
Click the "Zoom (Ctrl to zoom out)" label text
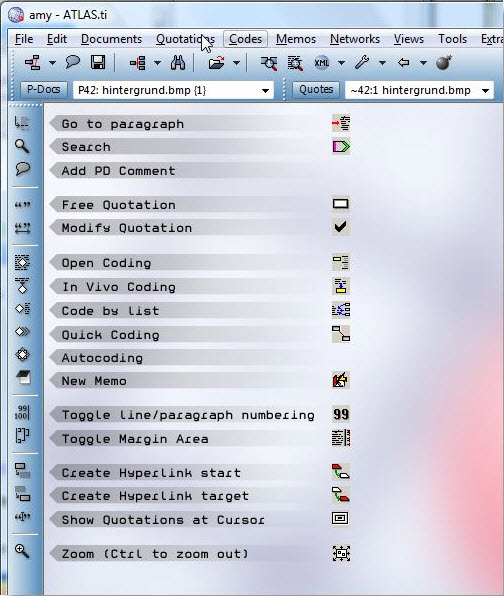155,554
